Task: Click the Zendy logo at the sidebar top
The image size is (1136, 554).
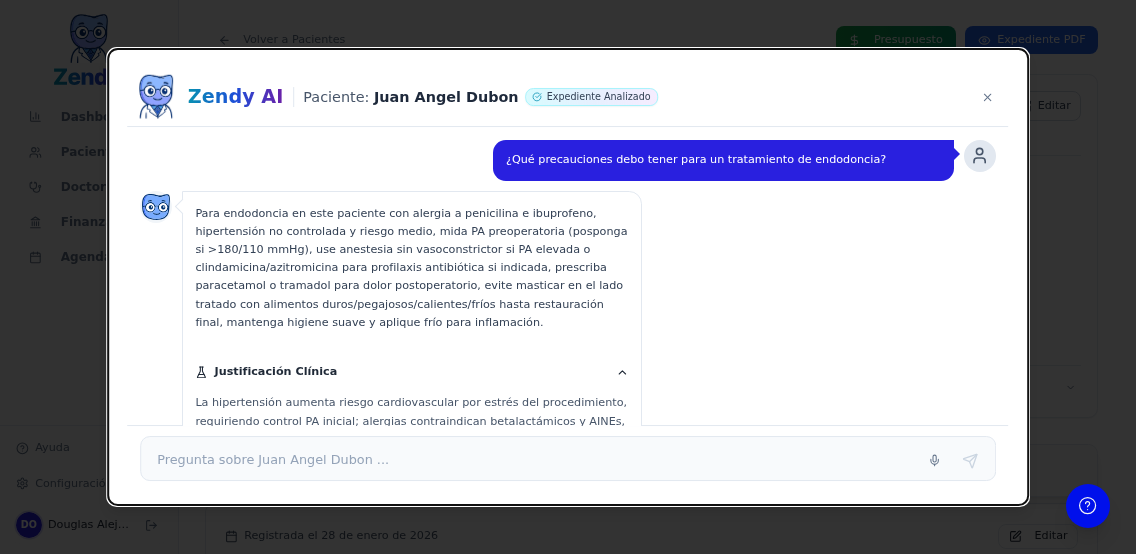Action: 88,49
